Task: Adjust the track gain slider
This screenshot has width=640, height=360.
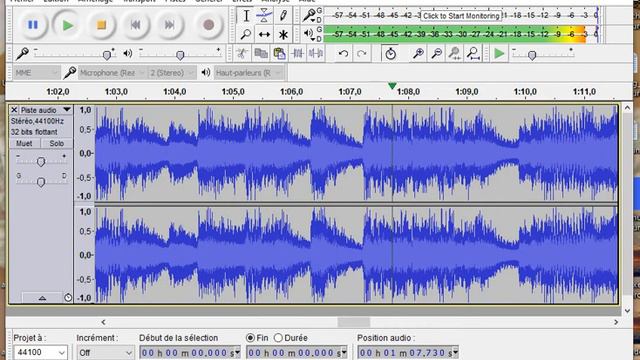Action: tap(40, 162)
